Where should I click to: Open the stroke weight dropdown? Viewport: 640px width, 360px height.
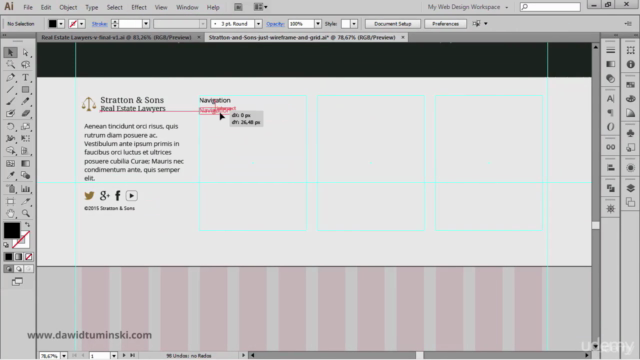click(146, 24)
